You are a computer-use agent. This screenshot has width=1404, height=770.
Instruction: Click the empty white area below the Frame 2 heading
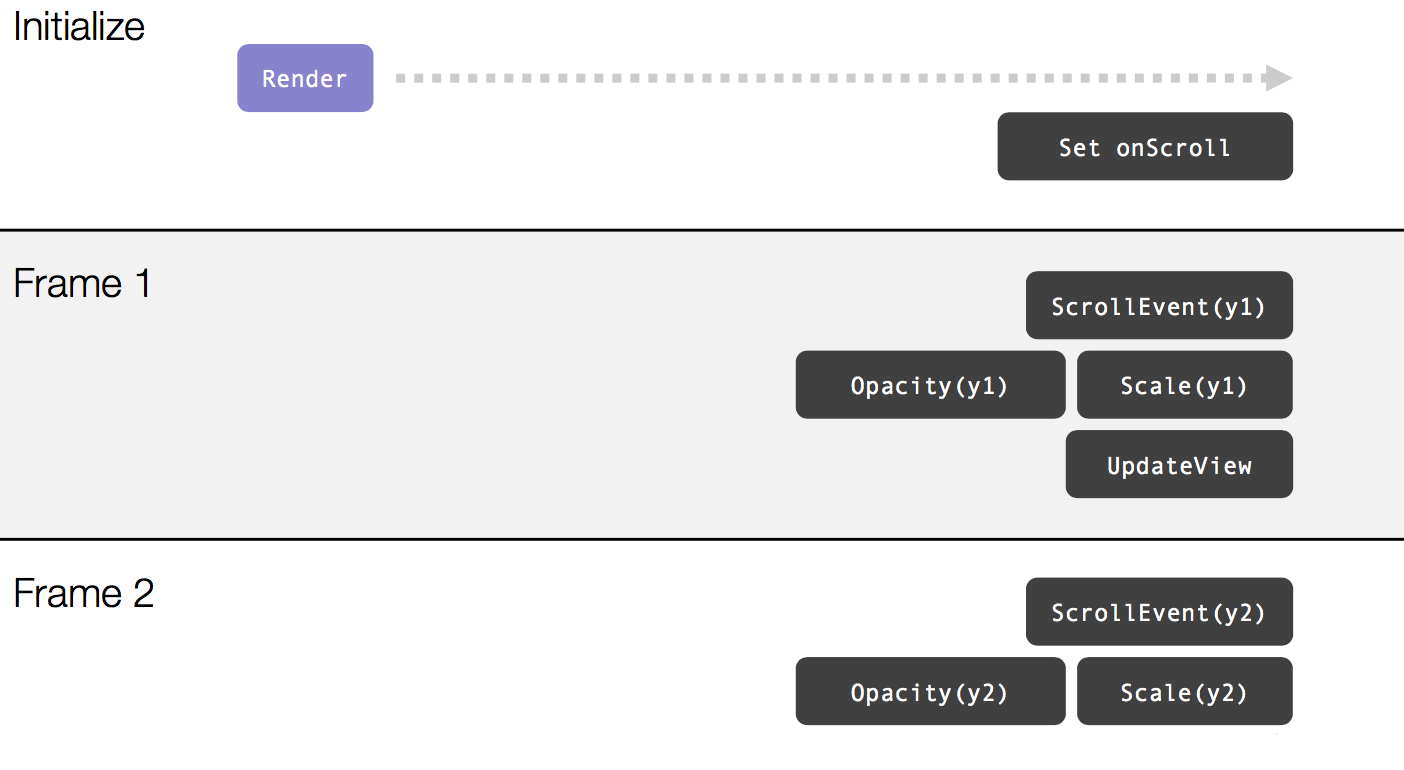tap(300, 690)
